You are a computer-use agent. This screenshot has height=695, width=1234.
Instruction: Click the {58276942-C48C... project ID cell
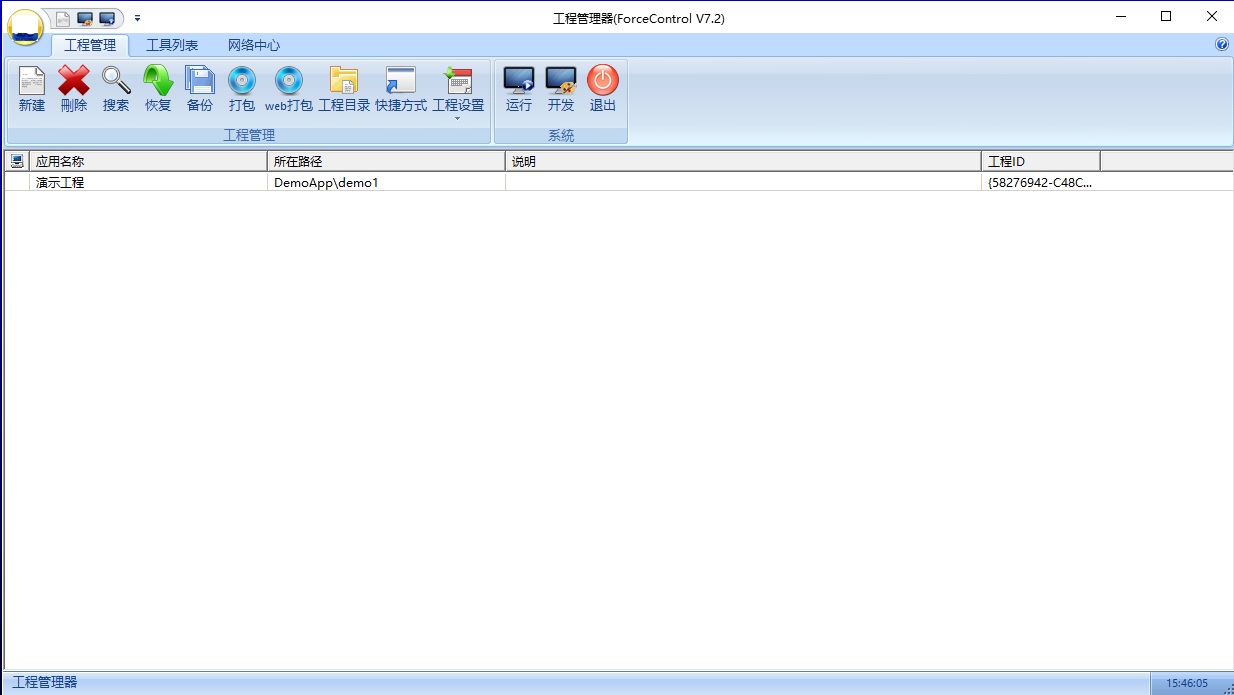1041,182
